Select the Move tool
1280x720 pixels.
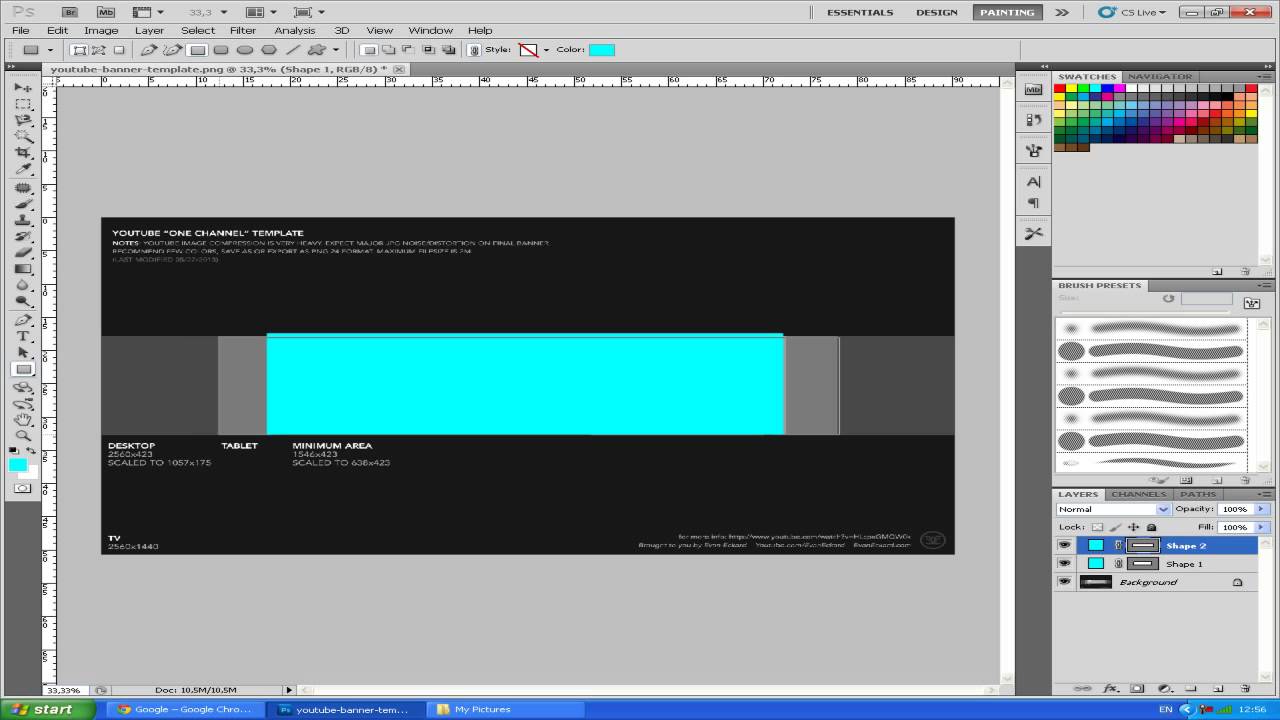[22, 88]
